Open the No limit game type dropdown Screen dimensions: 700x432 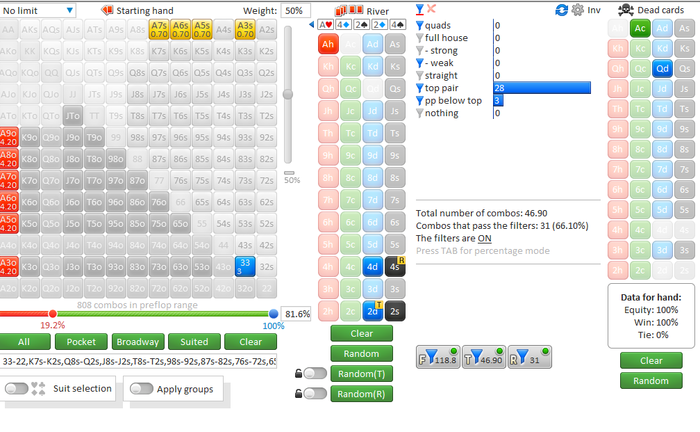[x=38, y=10]
